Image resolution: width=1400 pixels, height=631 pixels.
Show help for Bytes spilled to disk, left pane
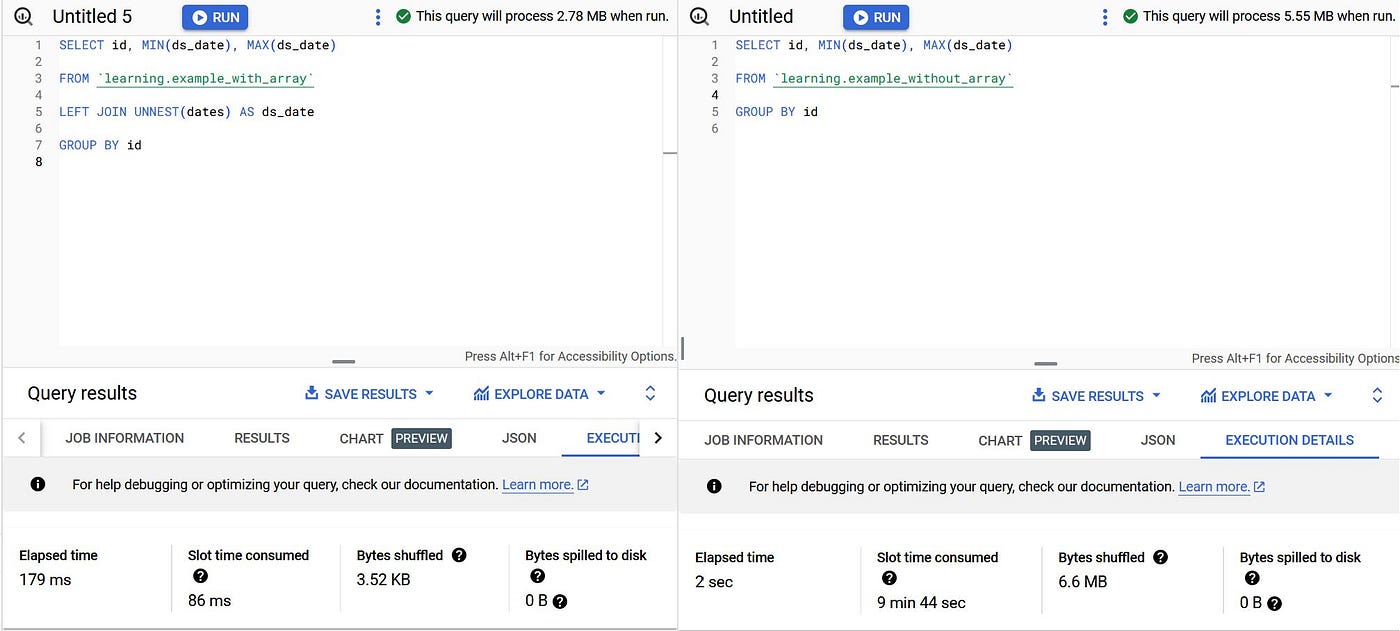[537, 576]
